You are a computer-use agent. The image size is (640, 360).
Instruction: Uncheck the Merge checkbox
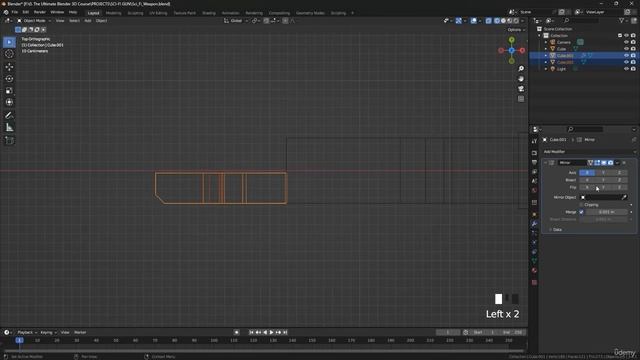click(x=581, y=212)
